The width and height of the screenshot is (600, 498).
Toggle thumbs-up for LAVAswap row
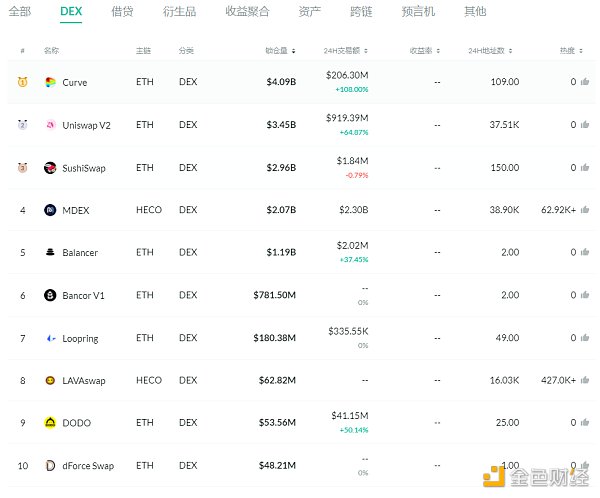click(585, 380)
